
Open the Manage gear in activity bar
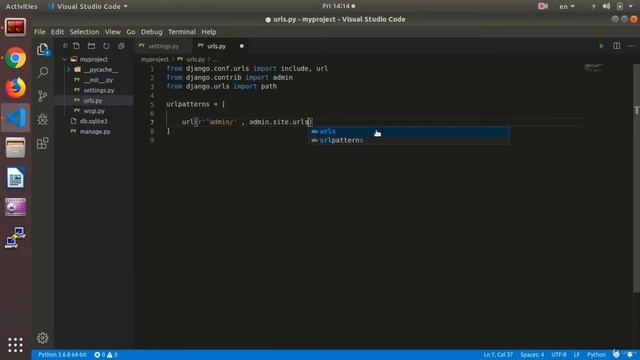42,338
